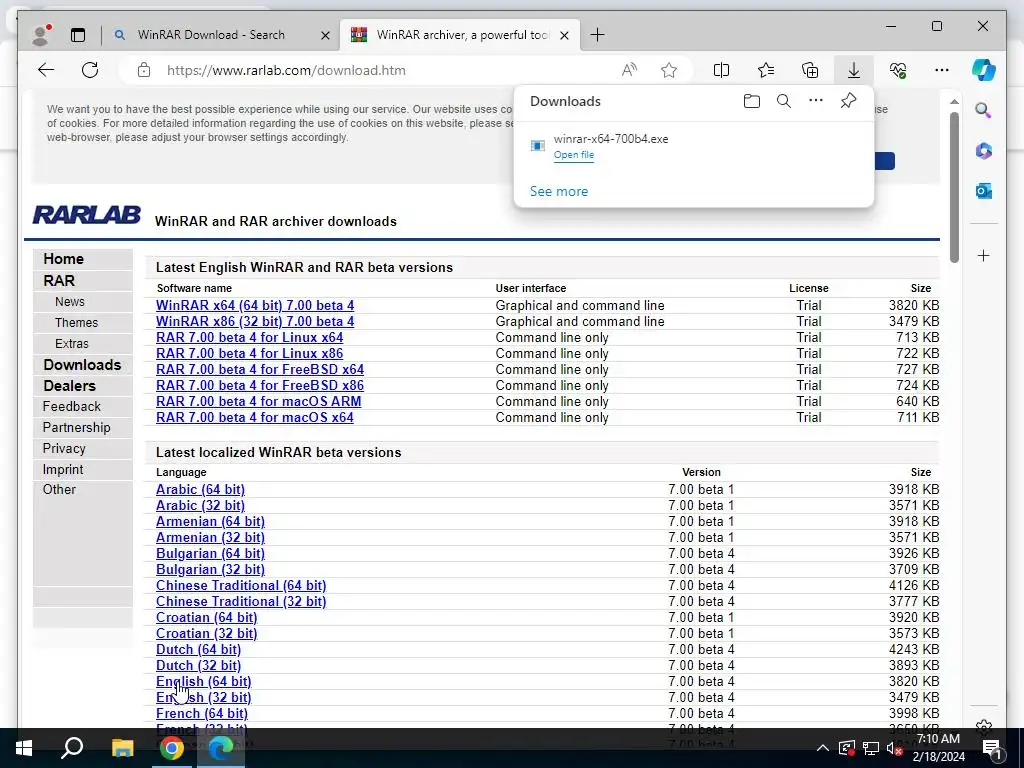The height and width of the screenshot is (768, 1024).
Task: Open the Collections icon
Action: (810, 70)
